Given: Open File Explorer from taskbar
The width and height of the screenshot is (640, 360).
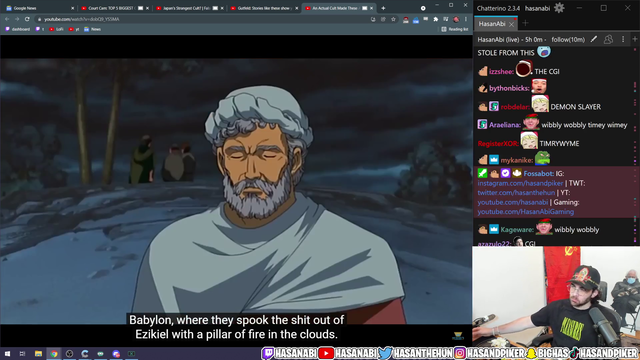Looking at the screenshot, I should click(38, 353).
